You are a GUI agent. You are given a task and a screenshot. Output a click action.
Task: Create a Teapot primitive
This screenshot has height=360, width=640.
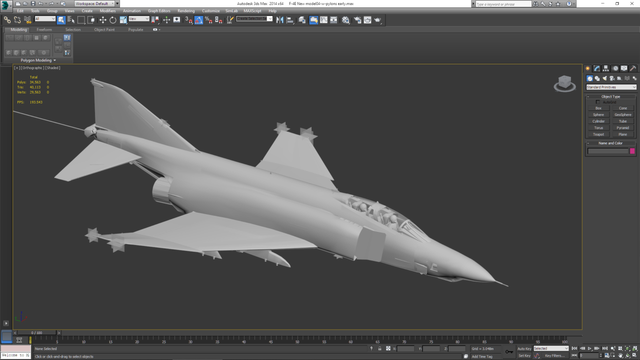(598, 134)
